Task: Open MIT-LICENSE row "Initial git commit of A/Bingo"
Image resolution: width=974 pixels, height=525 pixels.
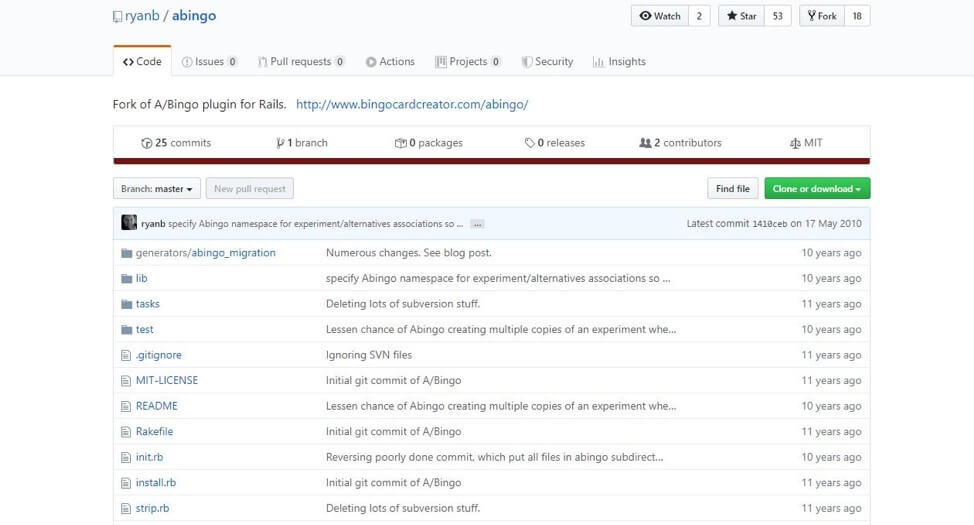Action: tap(393, 380)
